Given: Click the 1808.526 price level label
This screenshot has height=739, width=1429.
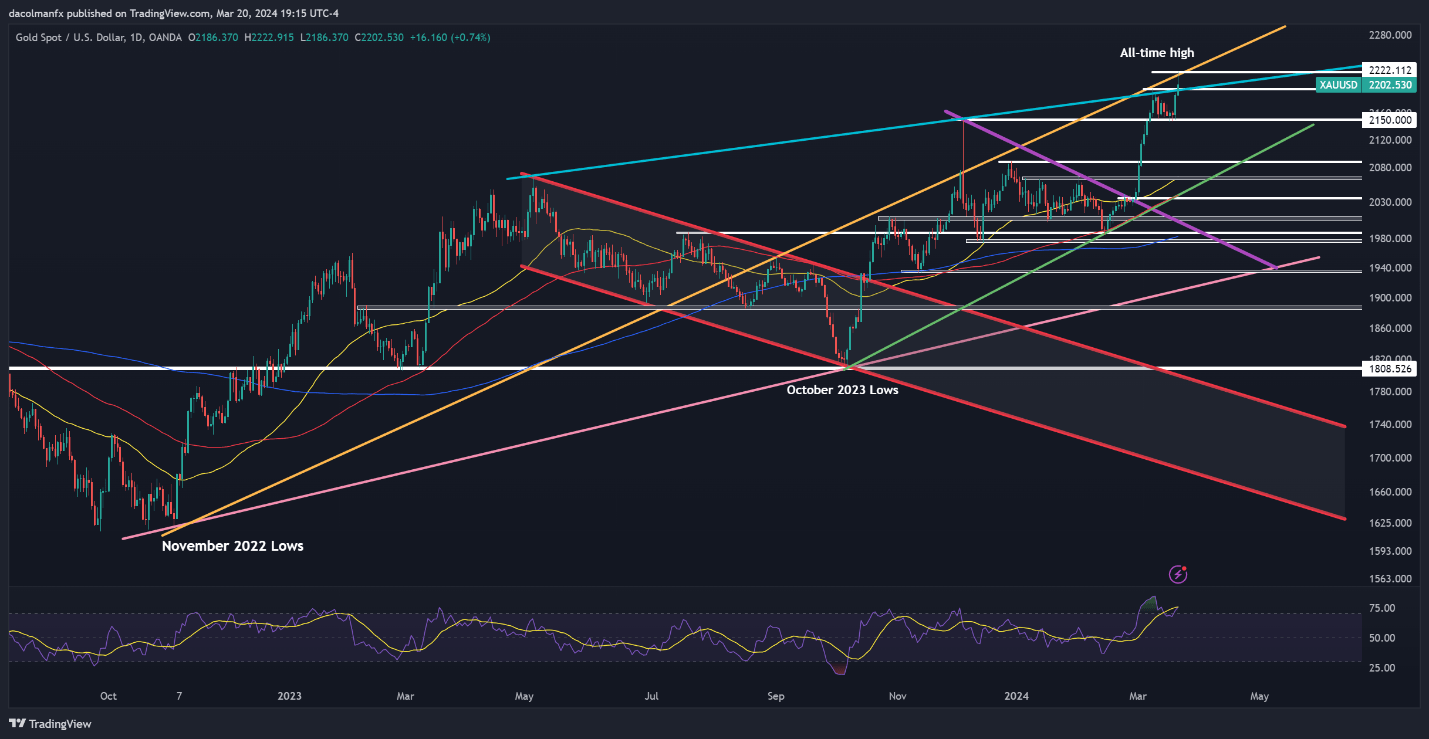Looking at the screenshot, I should (1390, 368).
